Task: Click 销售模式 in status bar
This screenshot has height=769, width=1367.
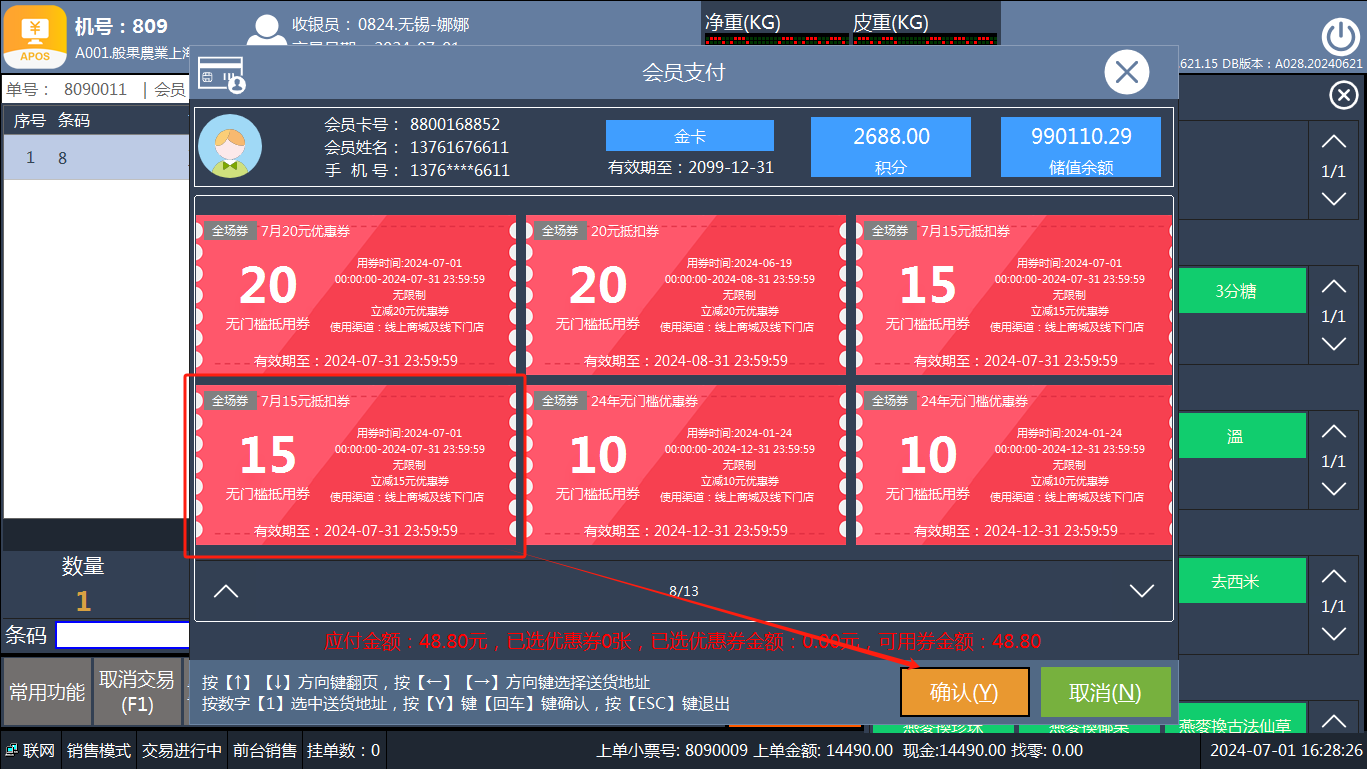Action: (x=98, y=751)
